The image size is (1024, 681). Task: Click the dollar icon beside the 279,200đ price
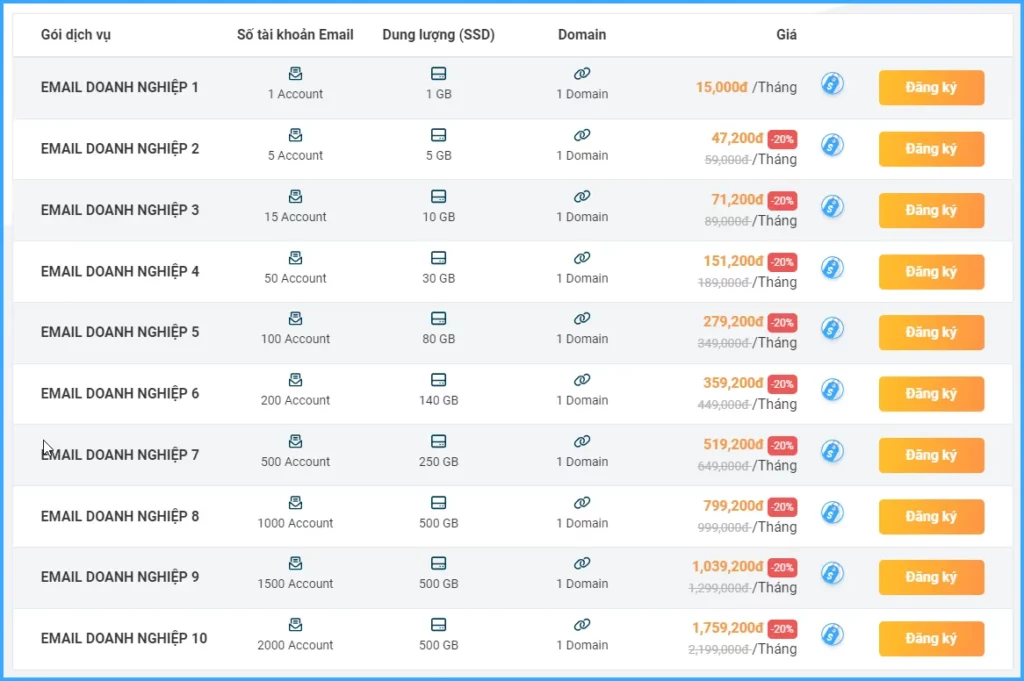831,329
